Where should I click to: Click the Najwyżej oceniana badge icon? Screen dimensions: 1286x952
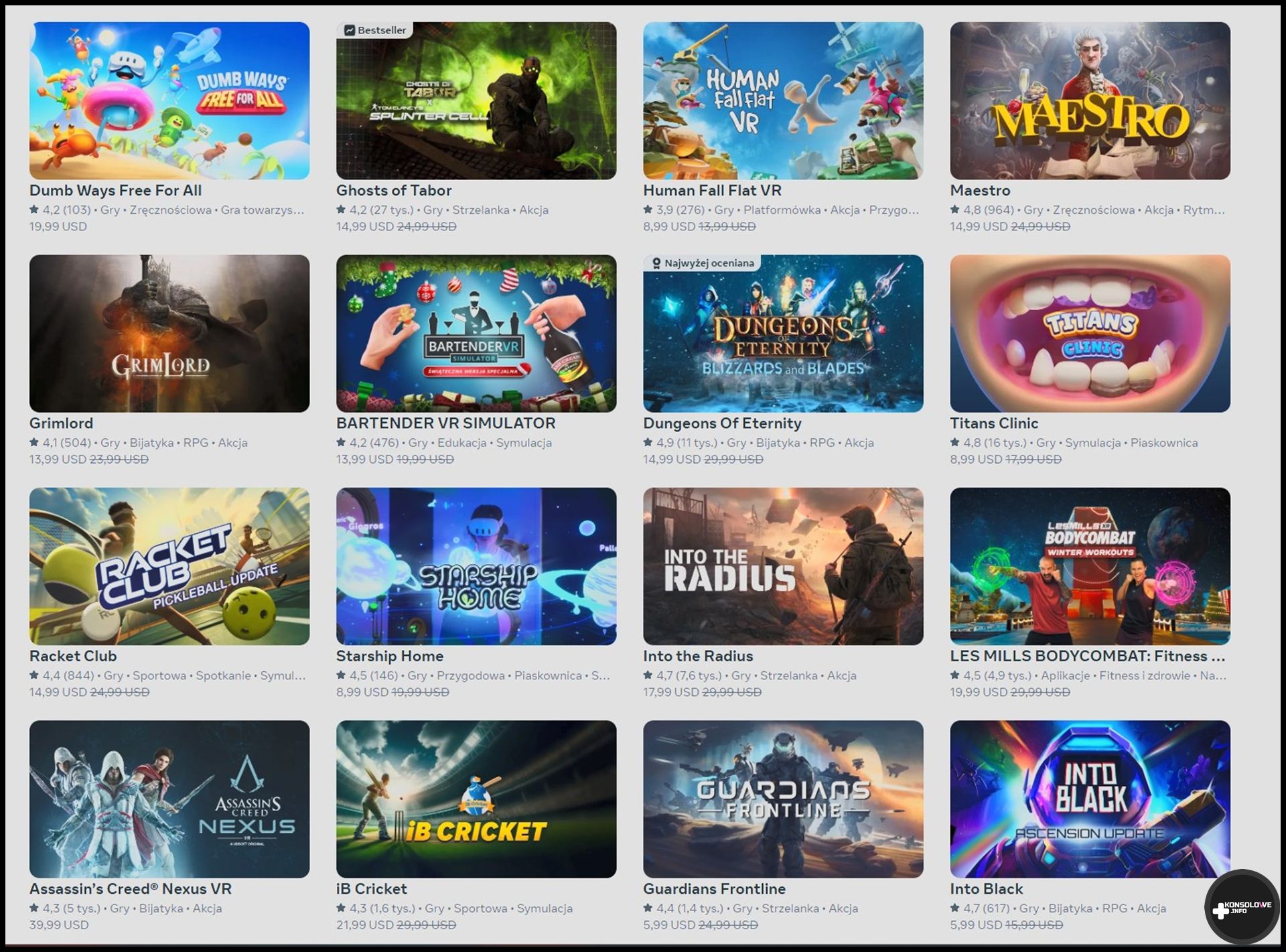[x=656, y=263]
